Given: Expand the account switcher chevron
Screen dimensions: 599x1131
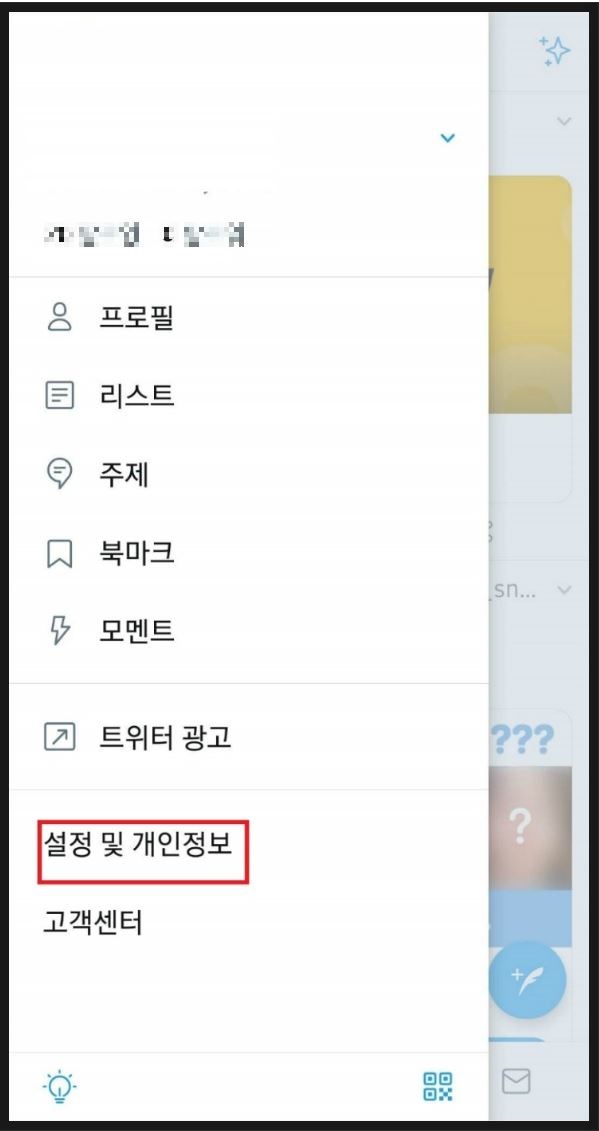Looking at the screenshot, I should 447,138.
